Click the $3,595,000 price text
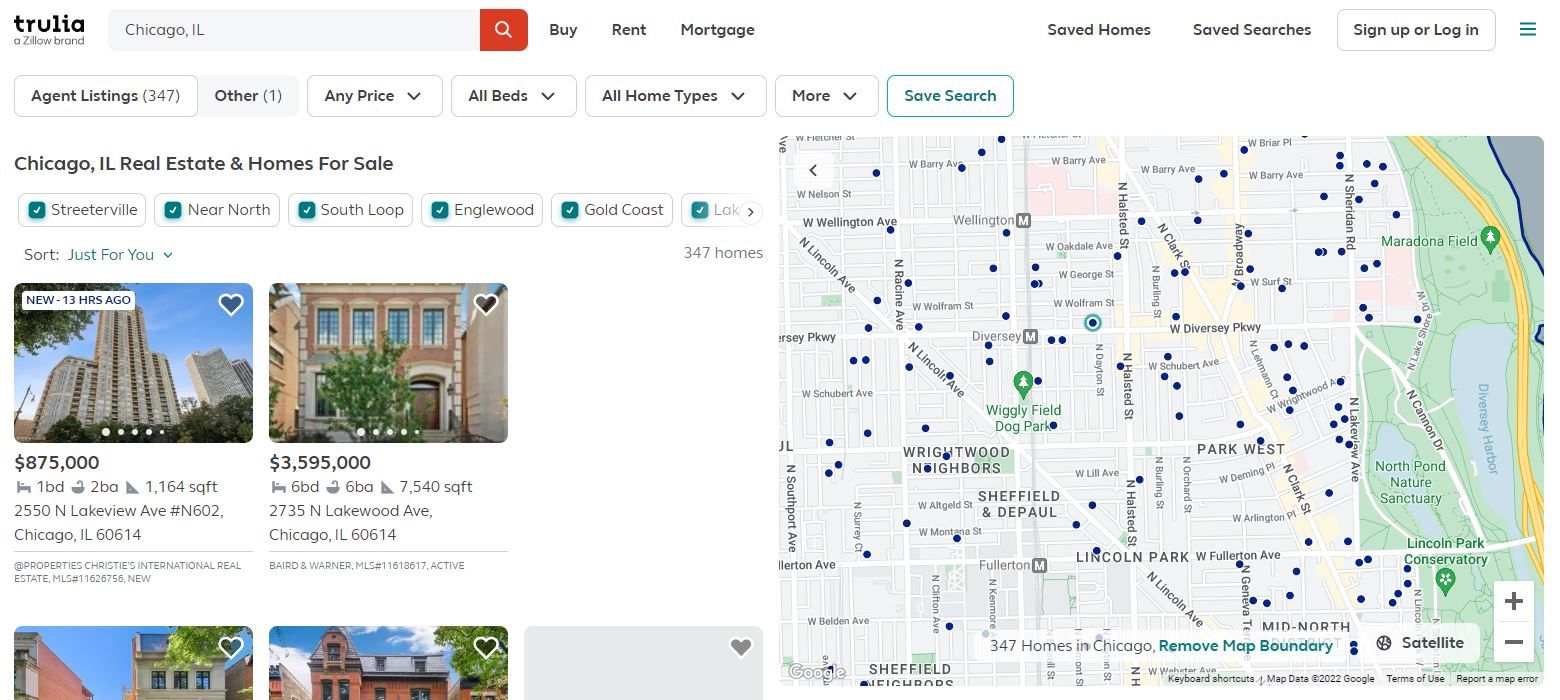Viewport: 1560px width, 700px height. [x=320, y=463]
